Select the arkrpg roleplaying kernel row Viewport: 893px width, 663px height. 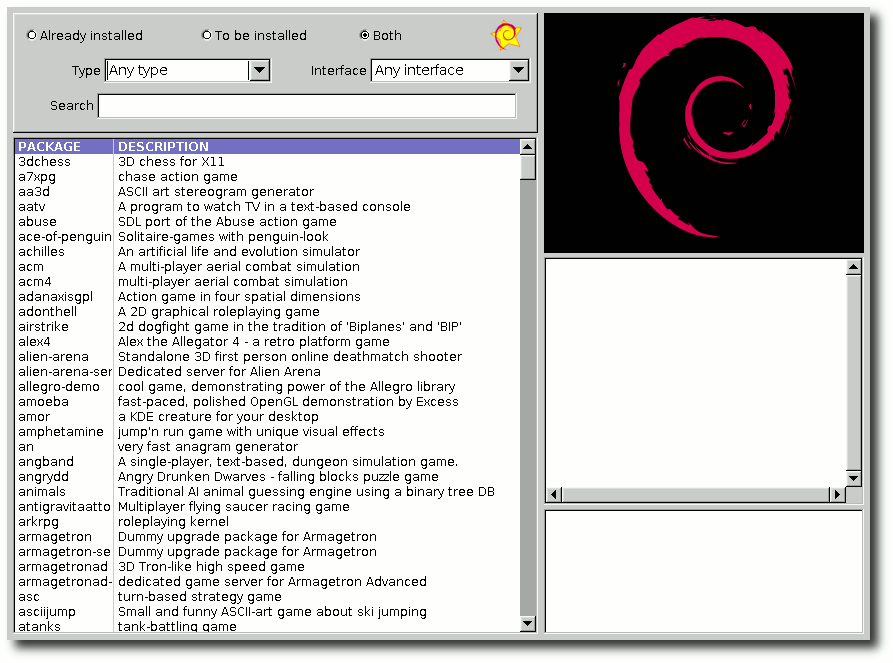[x=268, y=522]
